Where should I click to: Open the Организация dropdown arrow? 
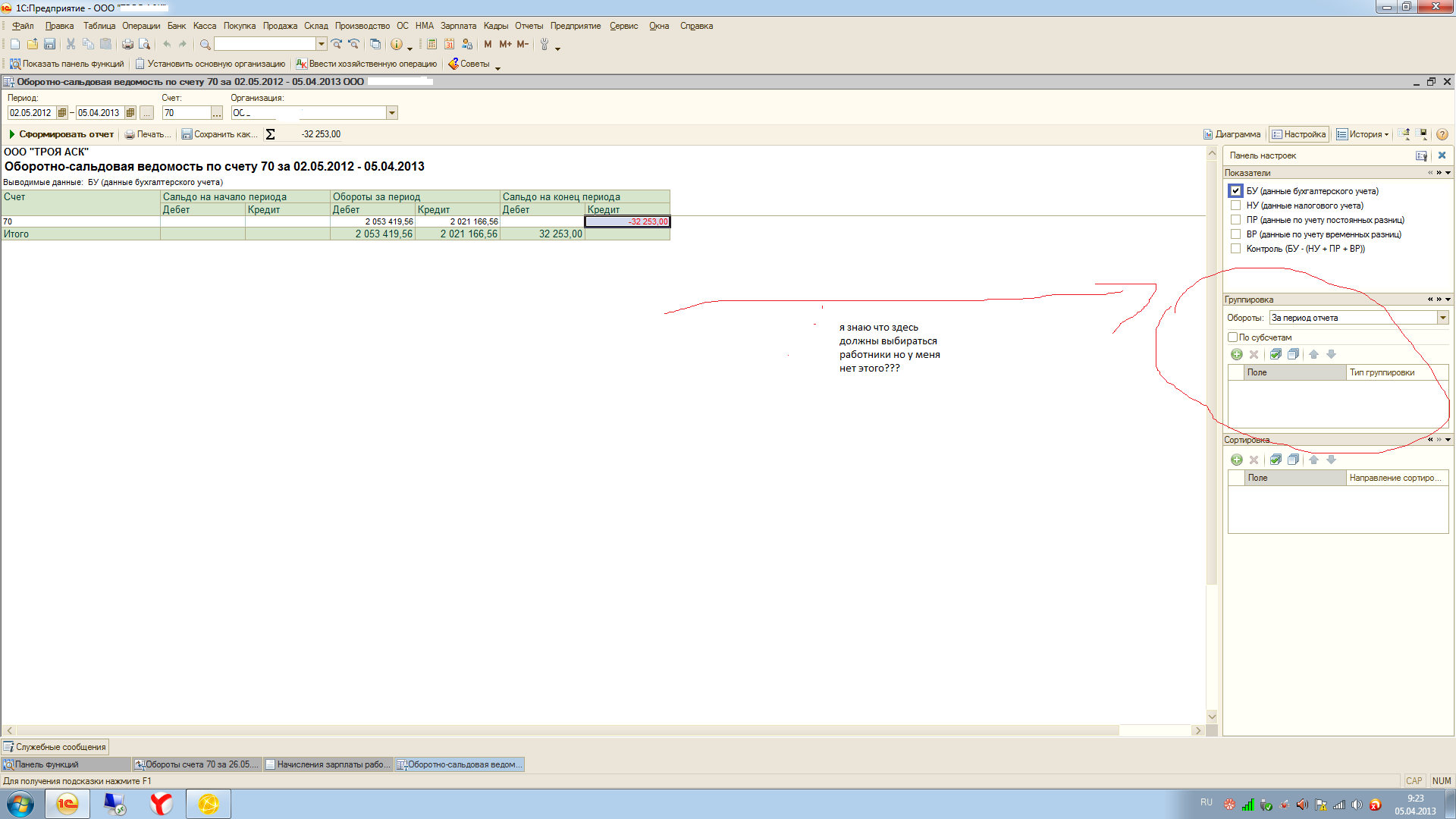click(392, 113)
